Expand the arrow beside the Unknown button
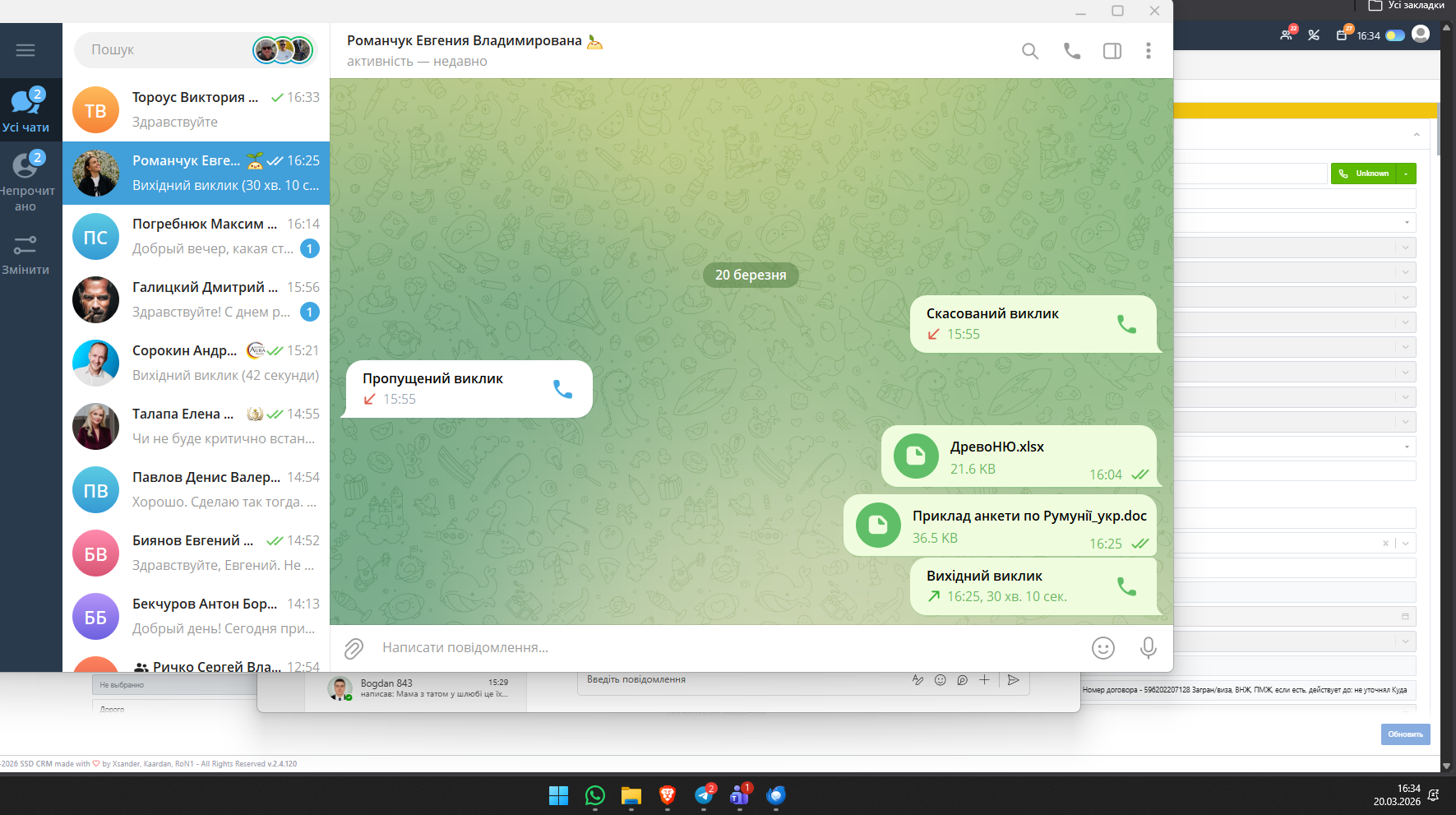This screenshot has width=1456, height=815. click(x=1407, y=174)
